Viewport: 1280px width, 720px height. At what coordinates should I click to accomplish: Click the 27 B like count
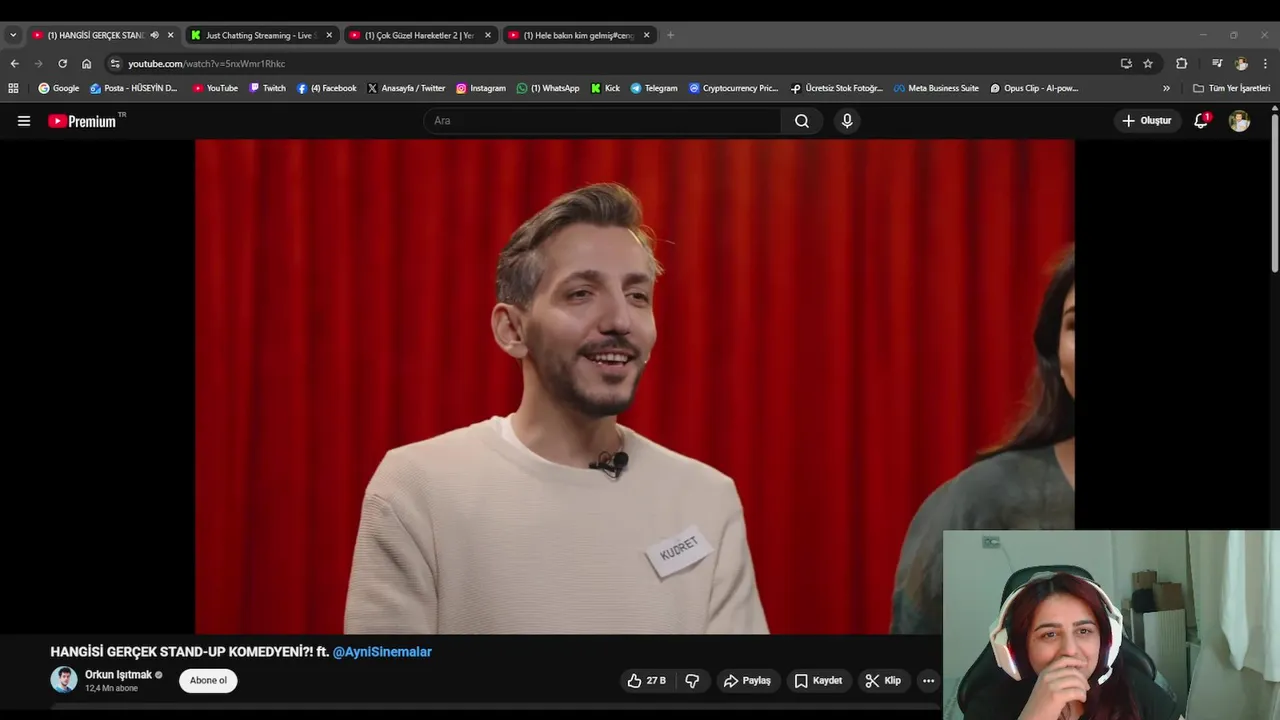(656, 681)
